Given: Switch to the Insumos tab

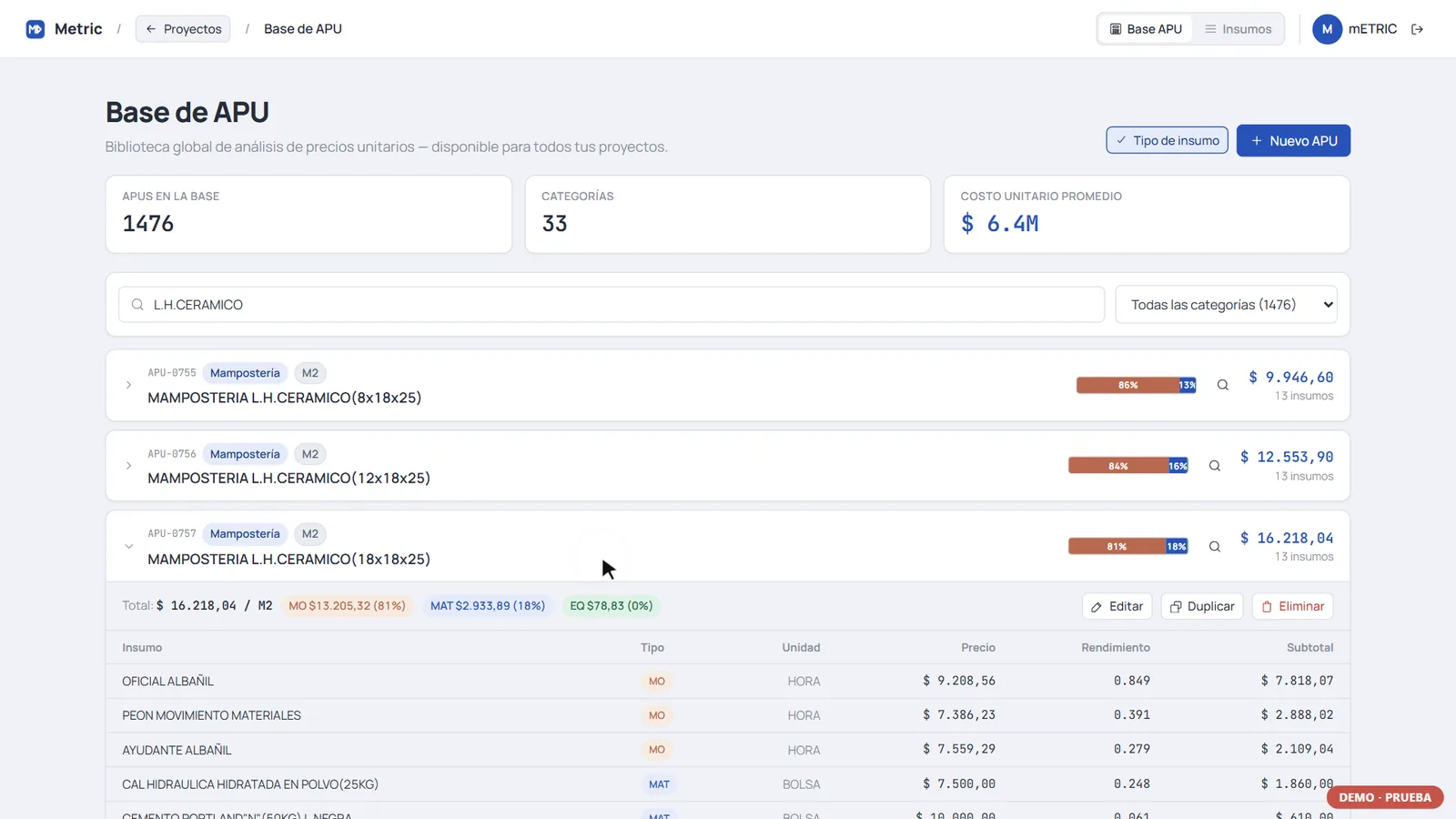Looking at the screenshot, I should 1239,29.
